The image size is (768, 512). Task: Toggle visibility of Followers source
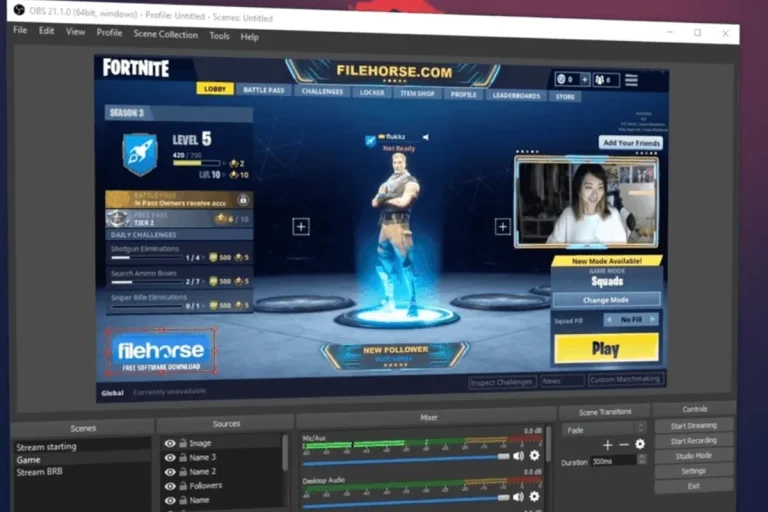(170, 486)
